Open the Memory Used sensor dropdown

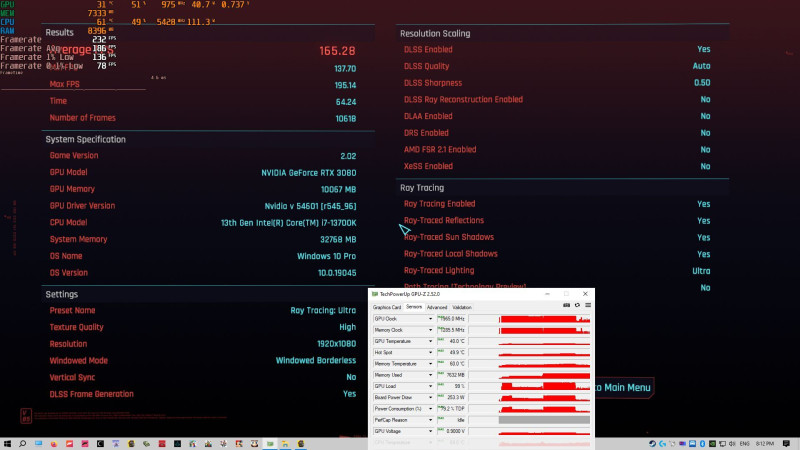(x=430, y=375)
